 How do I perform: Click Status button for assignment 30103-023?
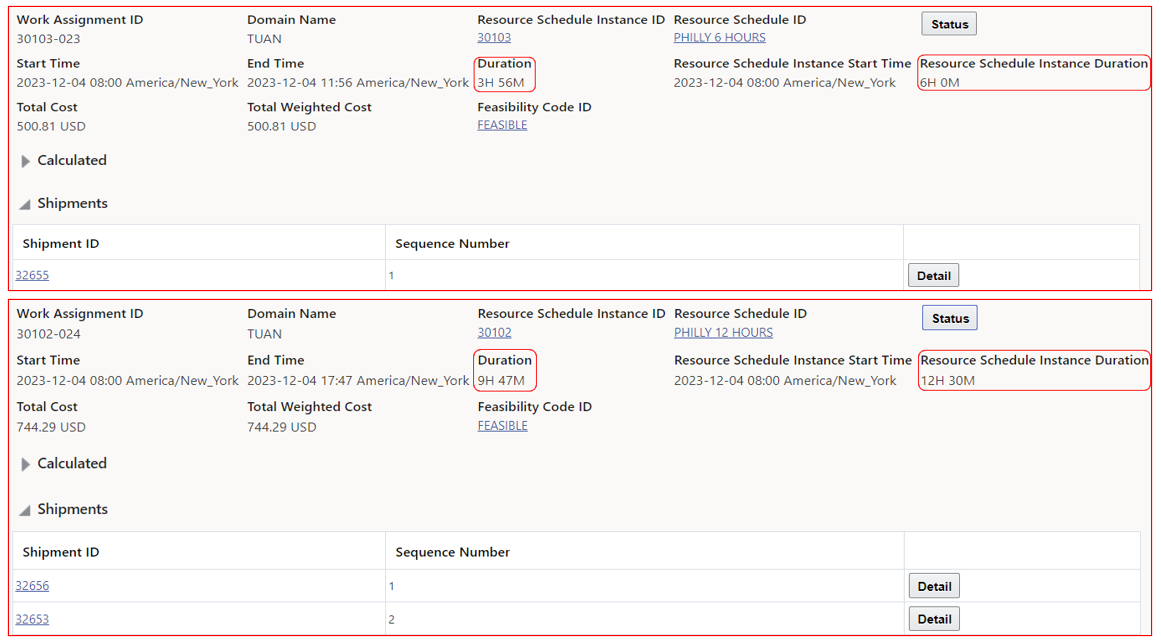(x=948, y=24)
